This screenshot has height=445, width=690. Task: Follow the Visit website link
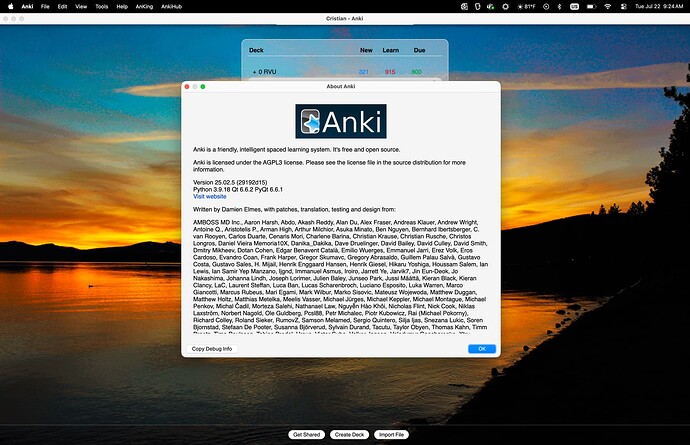coord(209,196)
